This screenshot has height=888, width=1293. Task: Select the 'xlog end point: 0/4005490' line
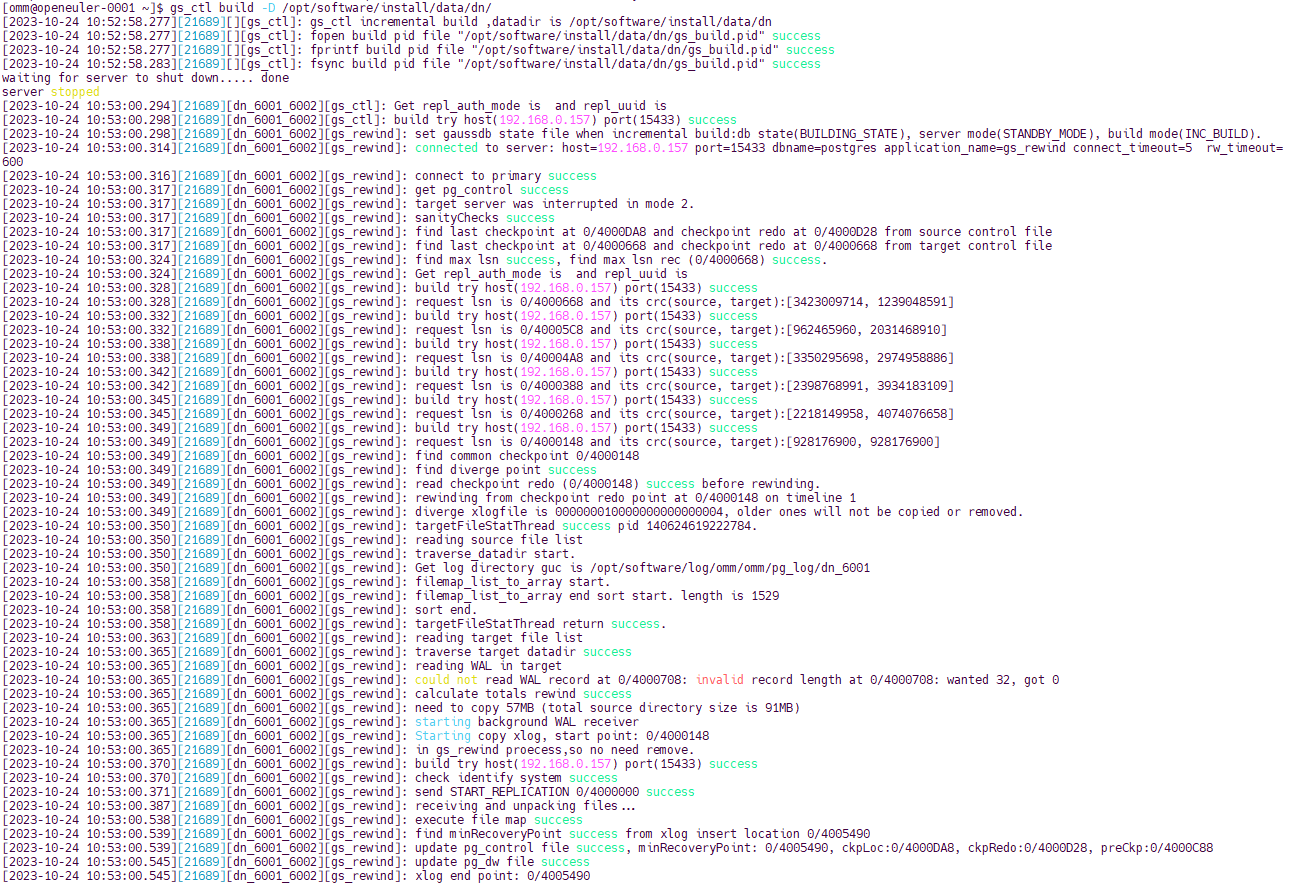[x=296, y=875]
